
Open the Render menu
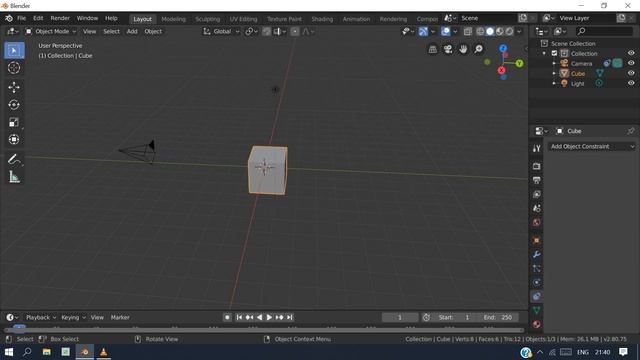point(60,18)
